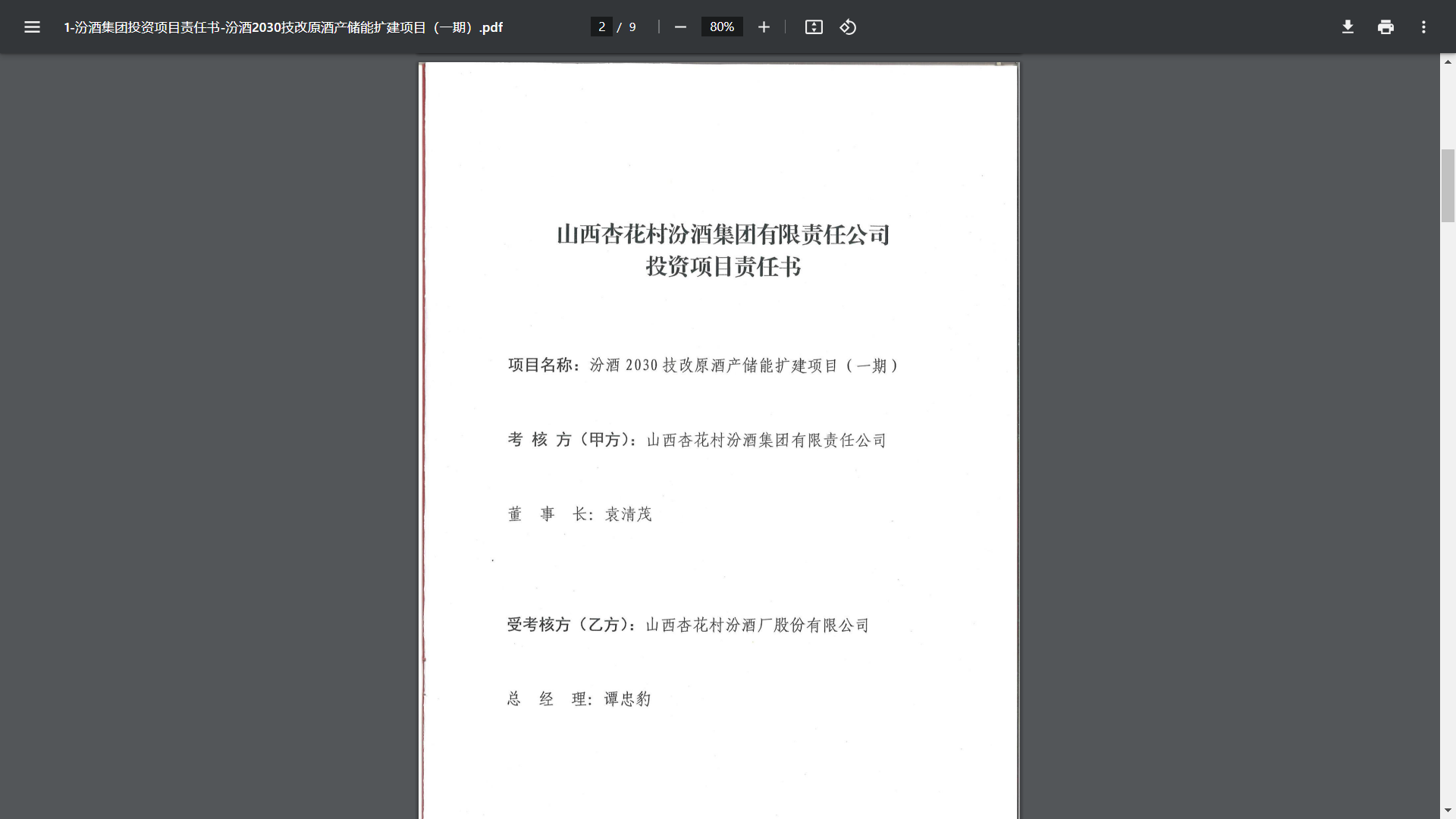Click the scrollbar down arrow
This screenshot has height=819, width=1456.
(1448, 811)
